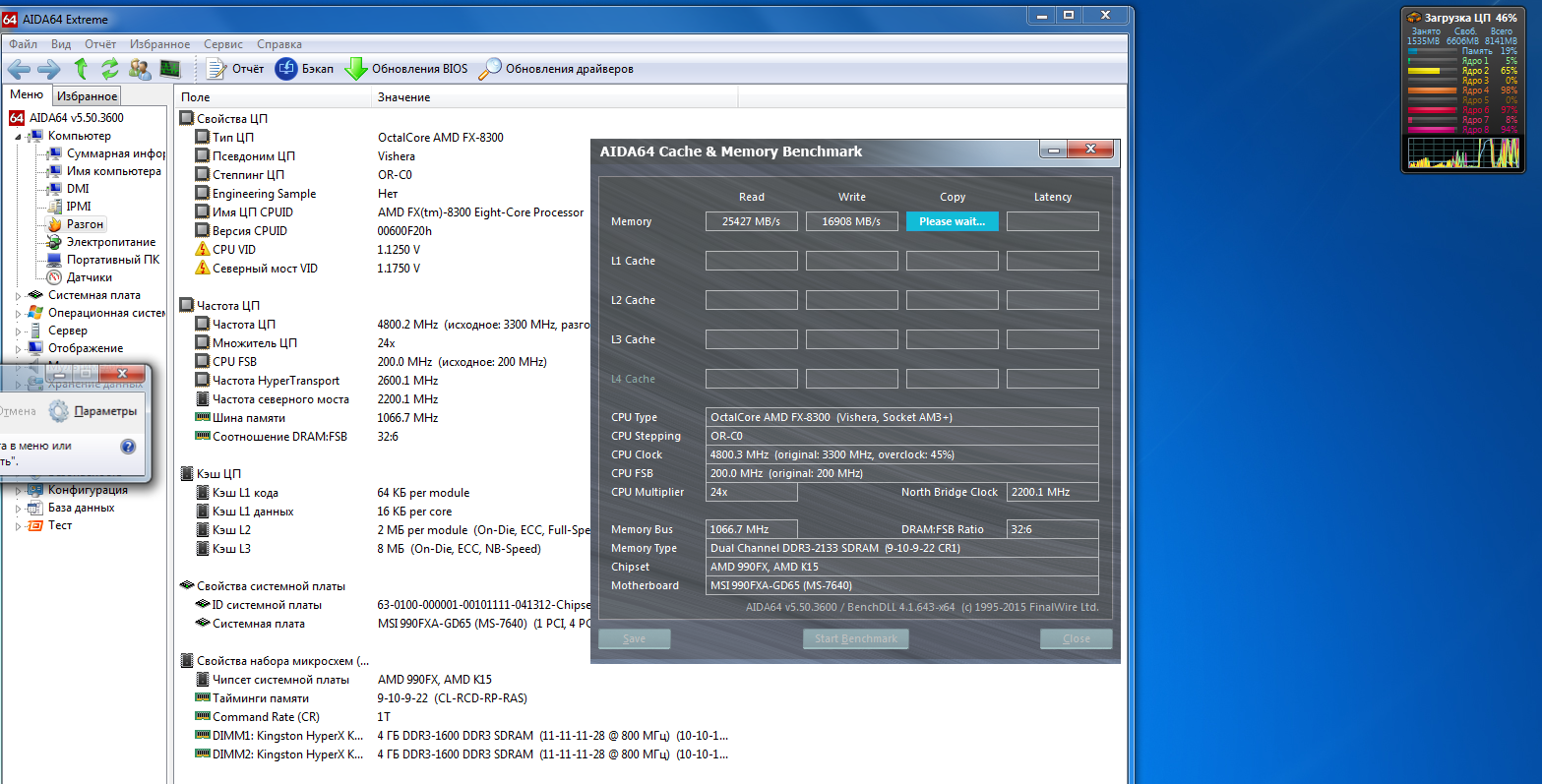Screen dimensions: 1542x784
Task: Click the Please wait... Memory Copy cell
Action: (953, 221)
